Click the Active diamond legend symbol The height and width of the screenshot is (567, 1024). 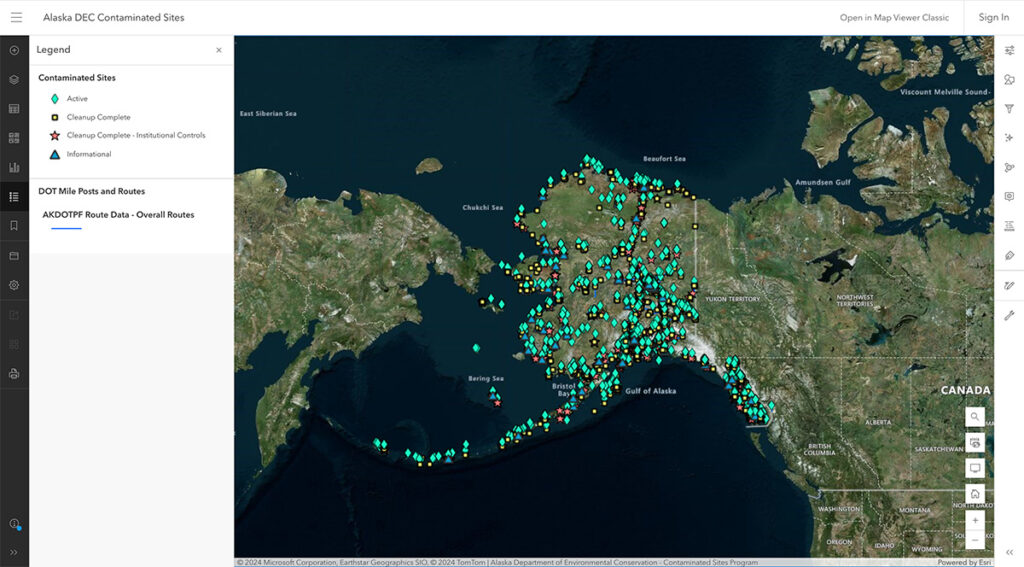coord(55,99)
